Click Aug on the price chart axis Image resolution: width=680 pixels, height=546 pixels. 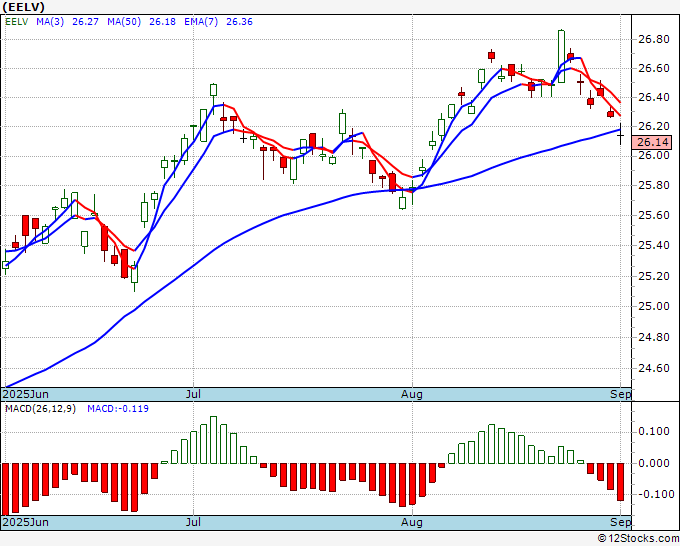pyautogui.click(x=412, y=394)
